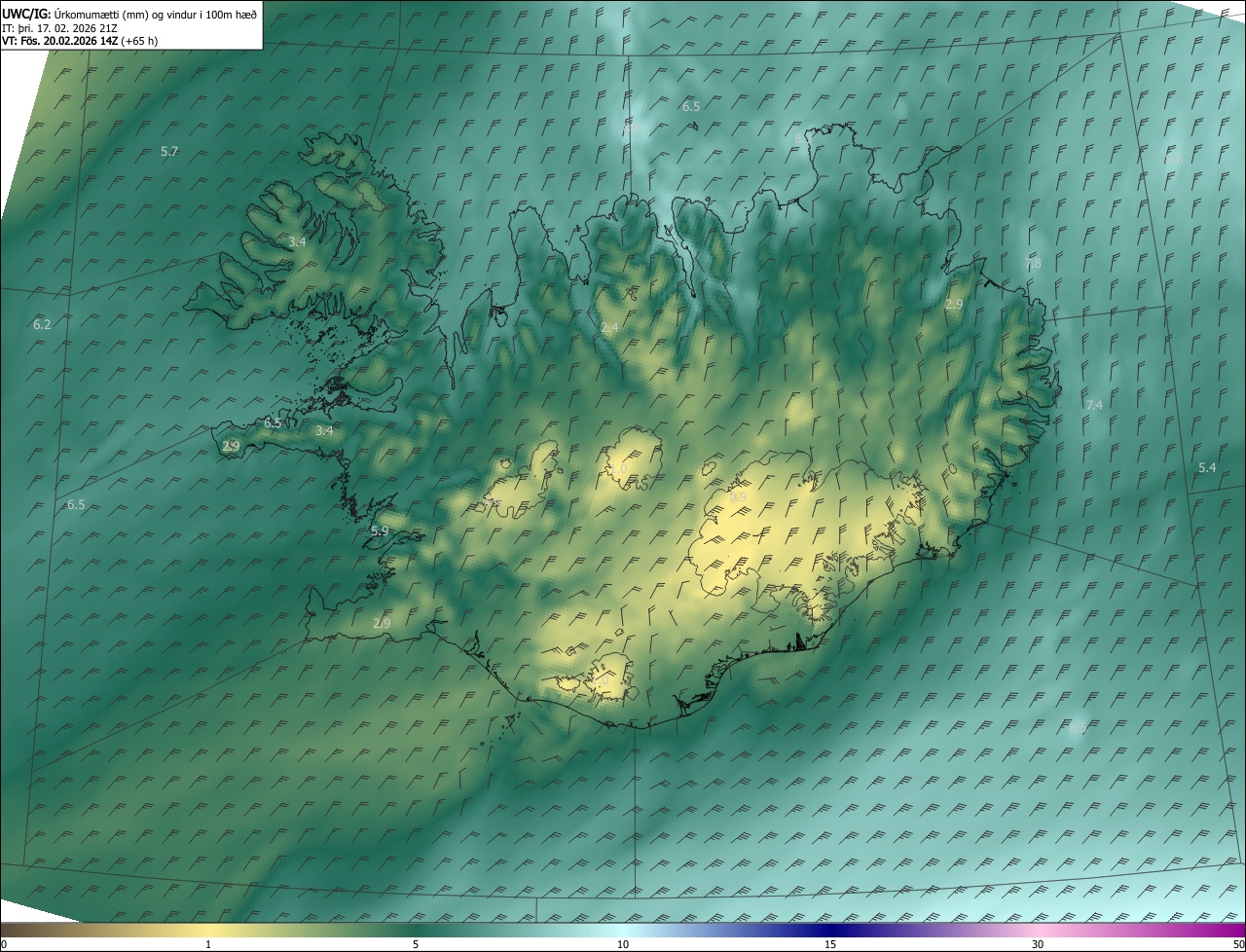
Task: Click the 5.4 value label on the map
Action: pyautogui.click(x=1207, y=467)
